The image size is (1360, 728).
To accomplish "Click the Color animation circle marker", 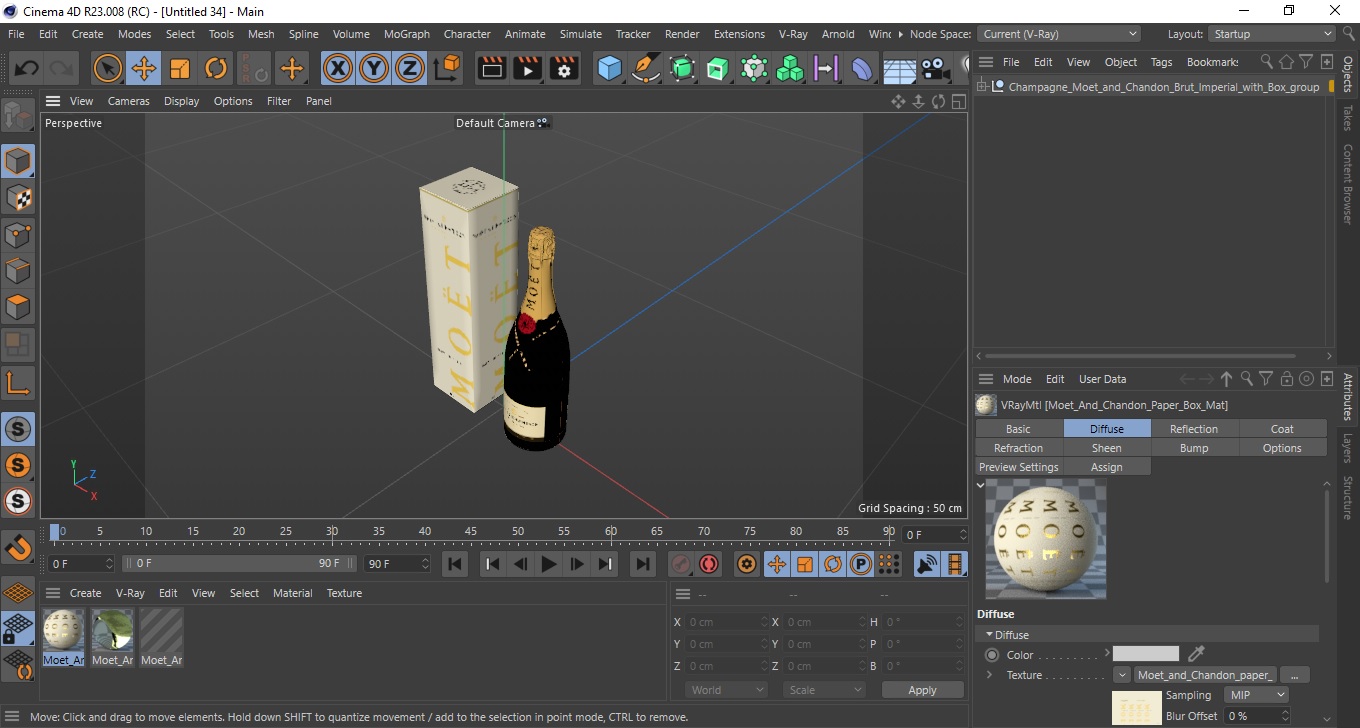I will click(x=992, y=655).
